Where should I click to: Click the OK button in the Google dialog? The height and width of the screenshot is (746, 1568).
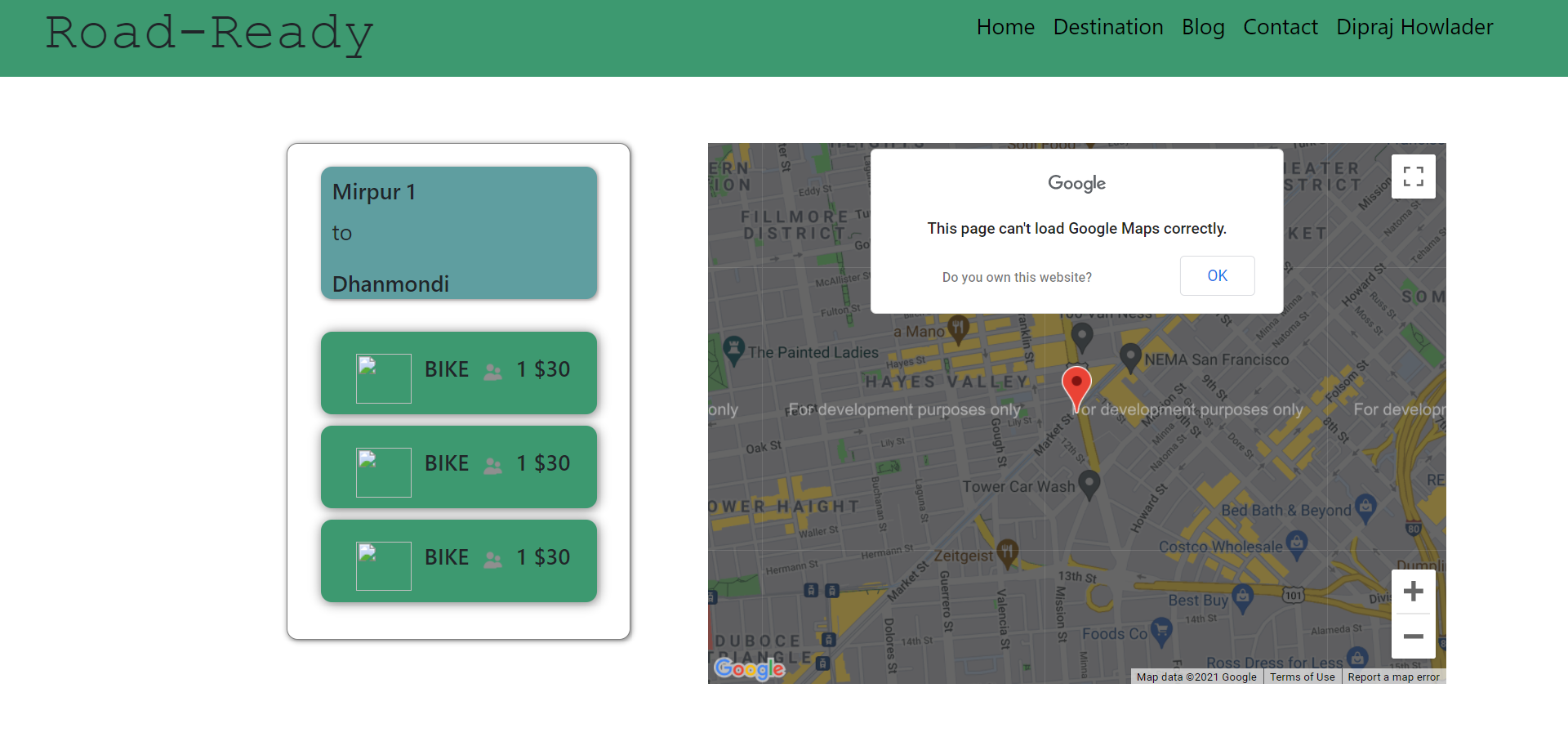(1217, 275)
